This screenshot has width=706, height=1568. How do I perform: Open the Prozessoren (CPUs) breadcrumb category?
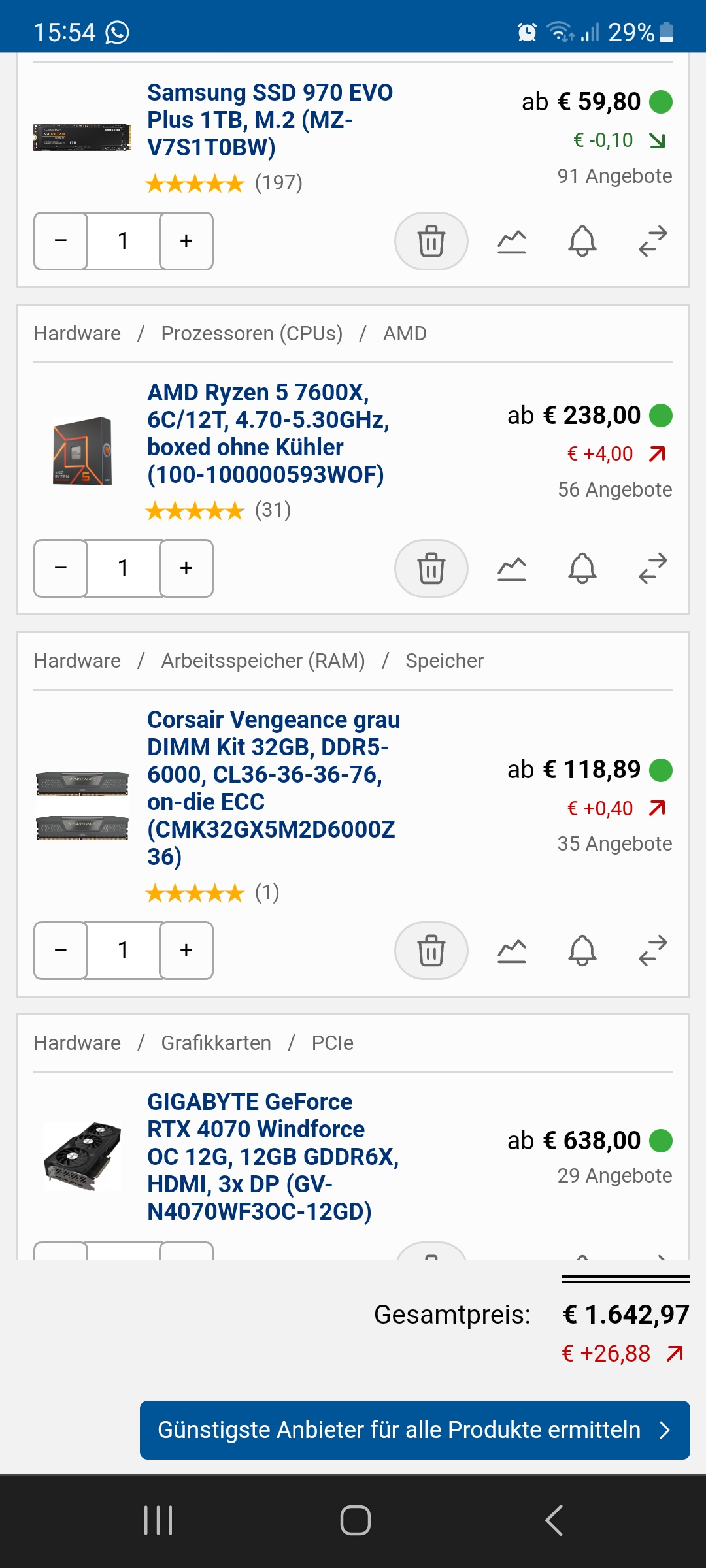point(251,333)
